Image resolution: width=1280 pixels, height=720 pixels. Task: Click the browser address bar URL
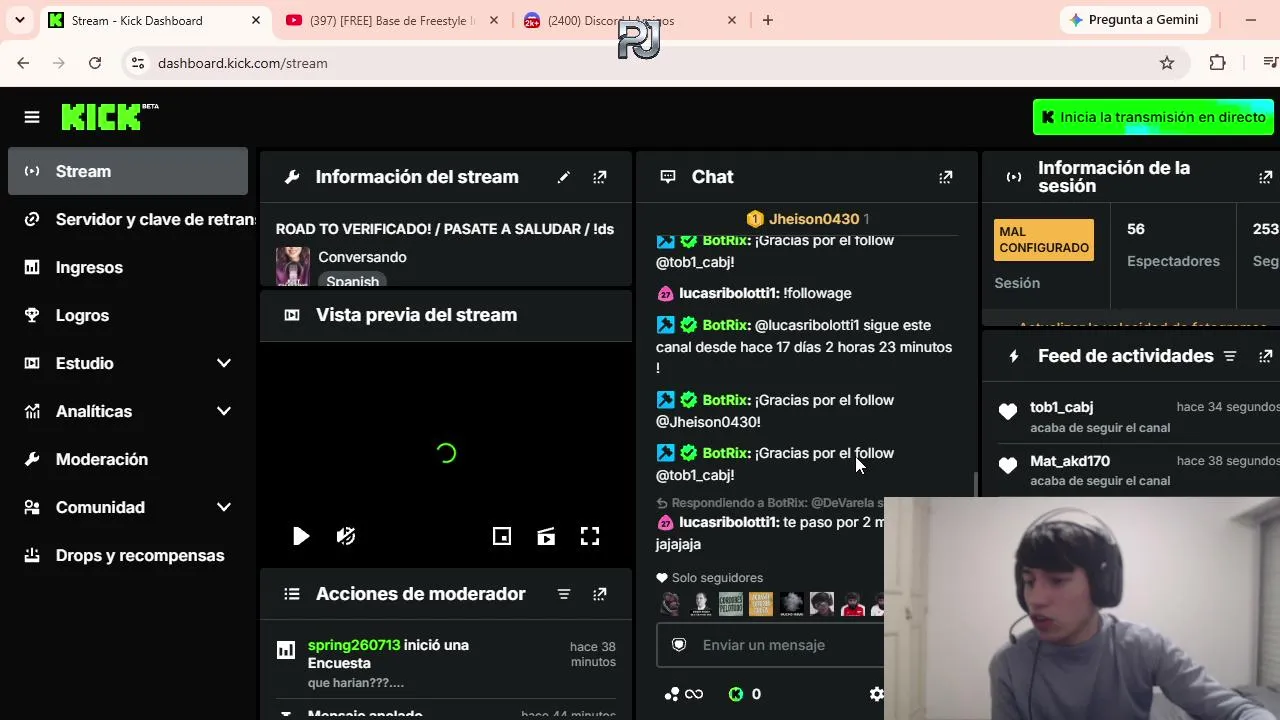click(x=243, y=63)
